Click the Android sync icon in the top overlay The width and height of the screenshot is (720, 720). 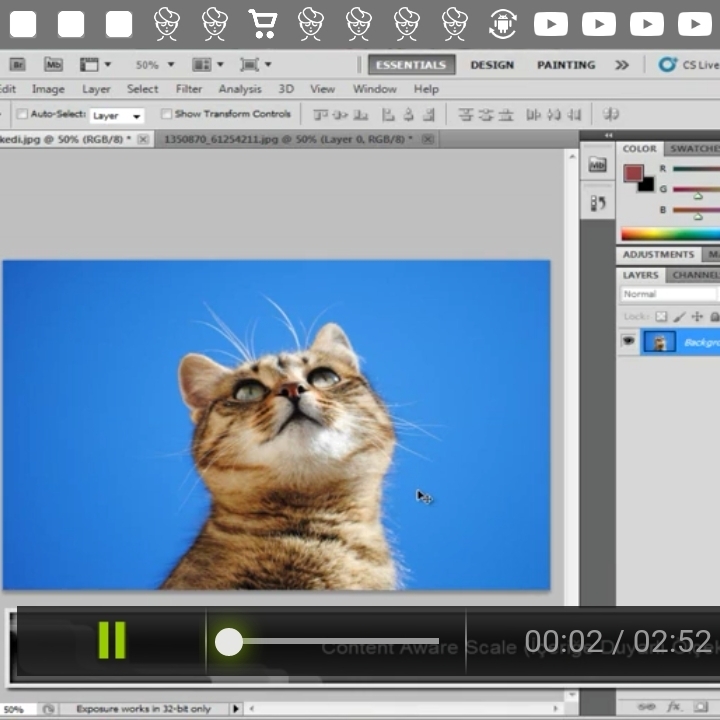point(503,23)
